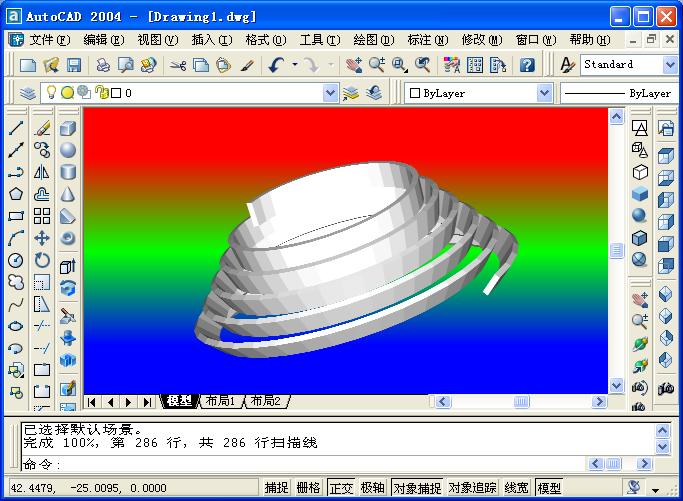Open the 绘图(D) menu
The width and height of the screenshot is (683, 501).
tap(374, 40)
